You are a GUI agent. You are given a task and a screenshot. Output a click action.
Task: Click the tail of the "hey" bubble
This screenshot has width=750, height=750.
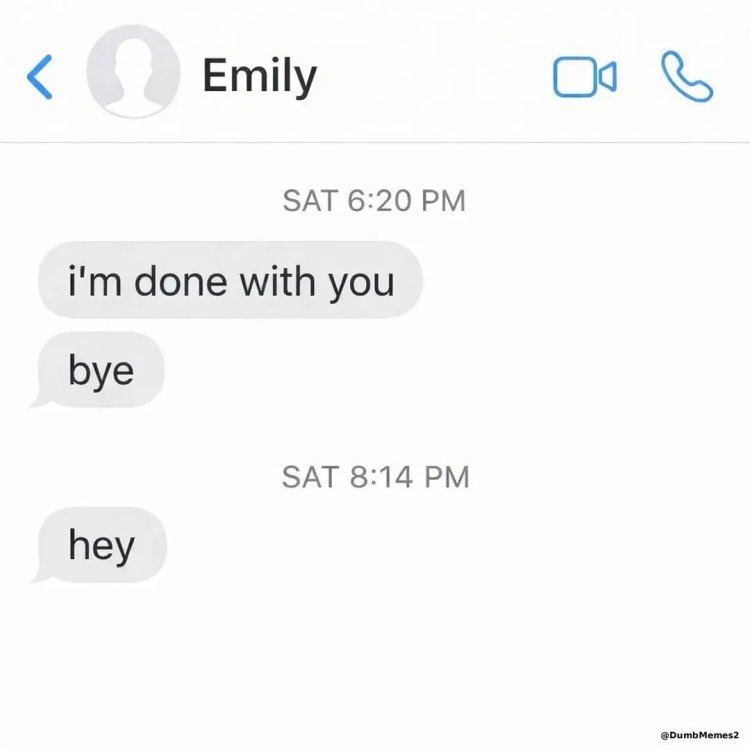tap(39, 574)
